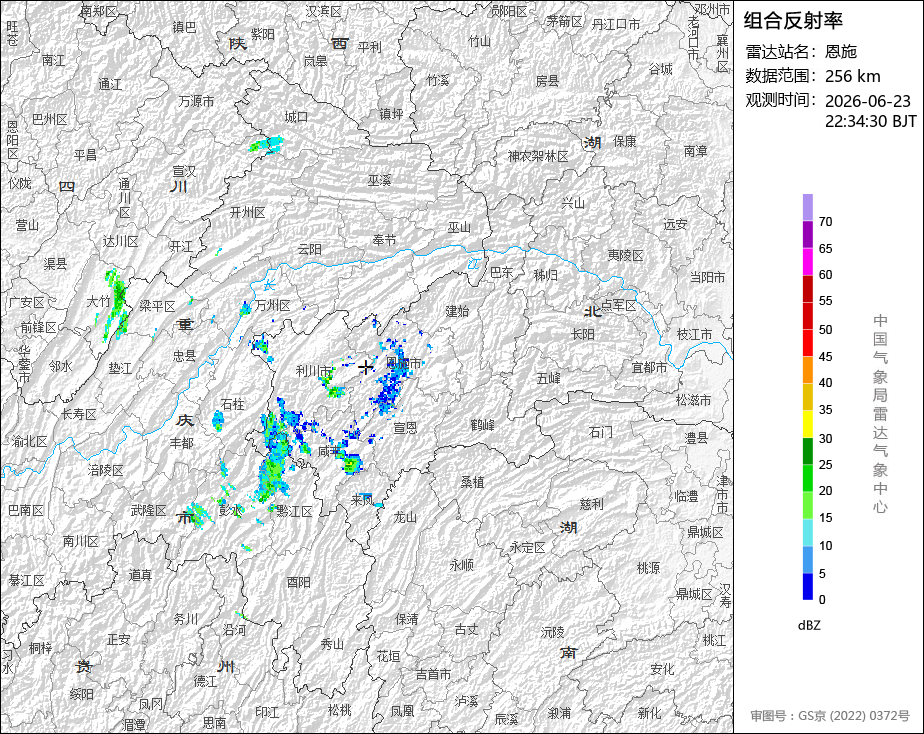The image size is (924, 734).
Task: Click the orange 40-45 dBZ legend swatch
Action: coord(807,370)
